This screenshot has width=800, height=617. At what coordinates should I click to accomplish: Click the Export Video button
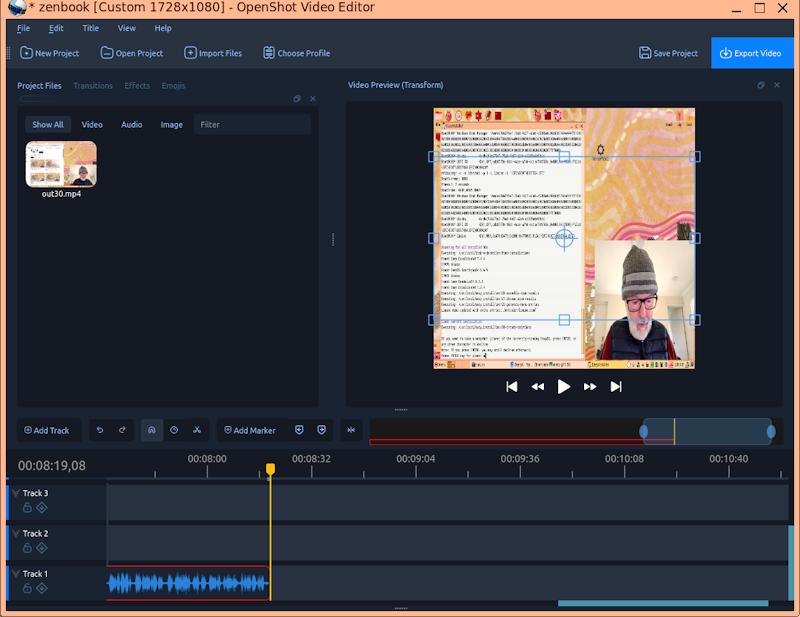click(x=751, y=53)
